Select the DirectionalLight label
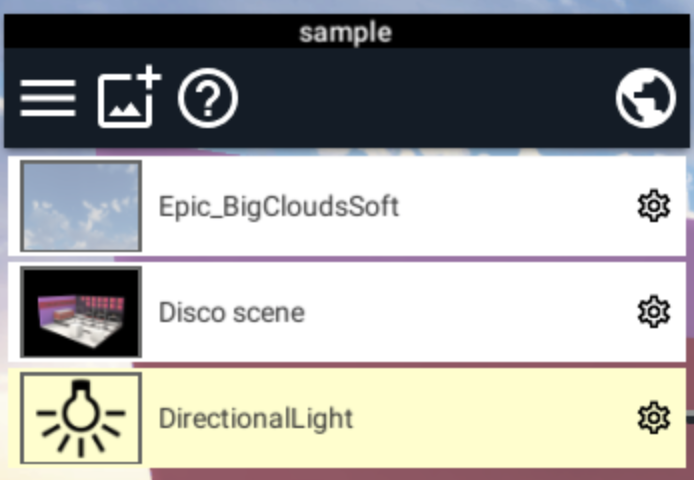The width and height of the screenshot is (694, 480). (256, 418)
